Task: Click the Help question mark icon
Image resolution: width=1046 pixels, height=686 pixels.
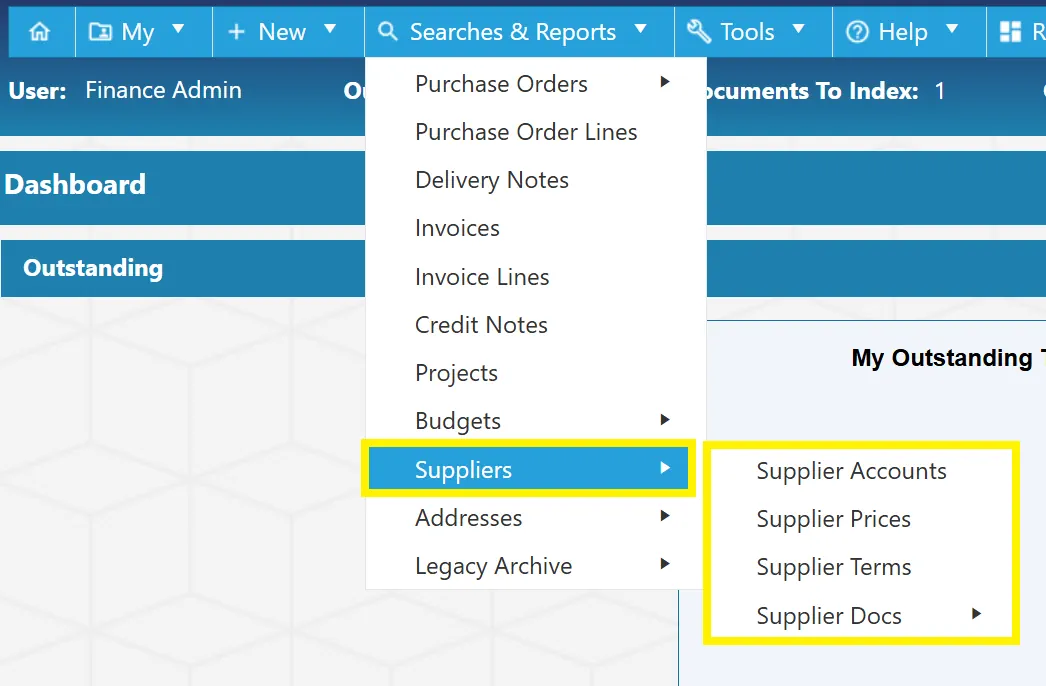Action: click(857, 31)
